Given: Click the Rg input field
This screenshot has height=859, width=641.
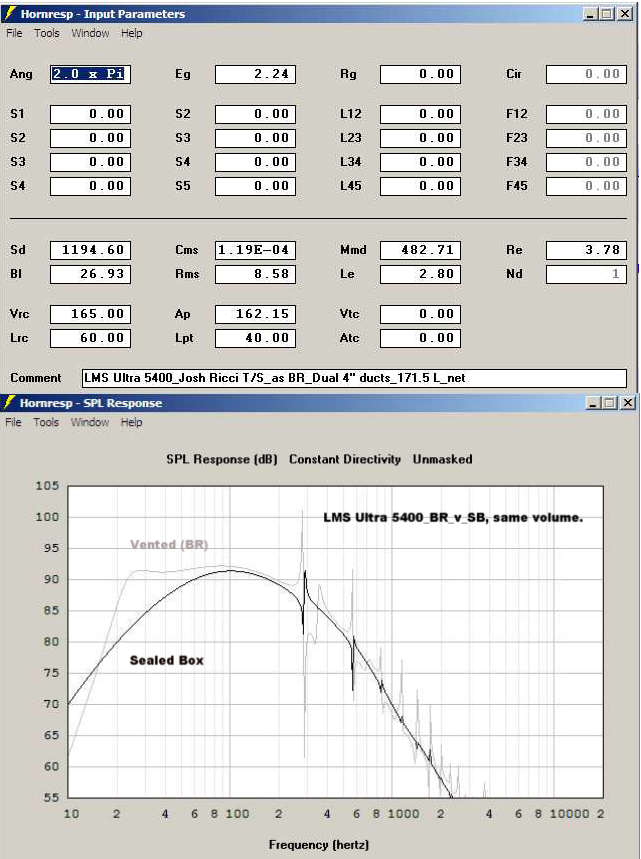Looking at the screenshot, I should click(x=420, y=74).
